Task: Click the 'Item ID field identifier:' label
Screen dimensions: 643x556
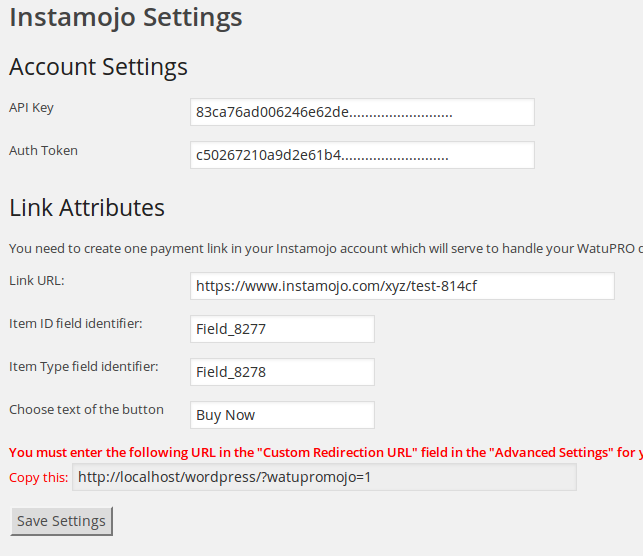Action: coord(76,324)
